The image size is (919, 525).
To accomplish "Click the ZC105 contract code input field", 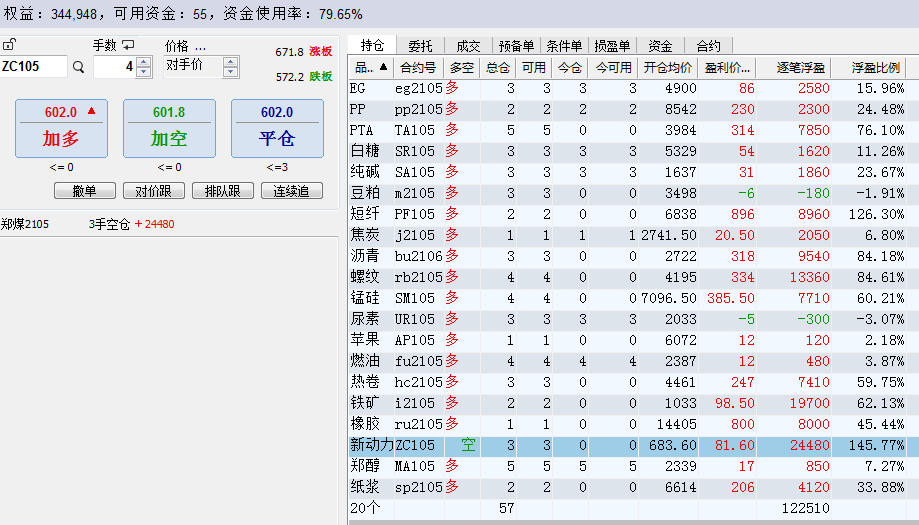I will click(34, 67).
